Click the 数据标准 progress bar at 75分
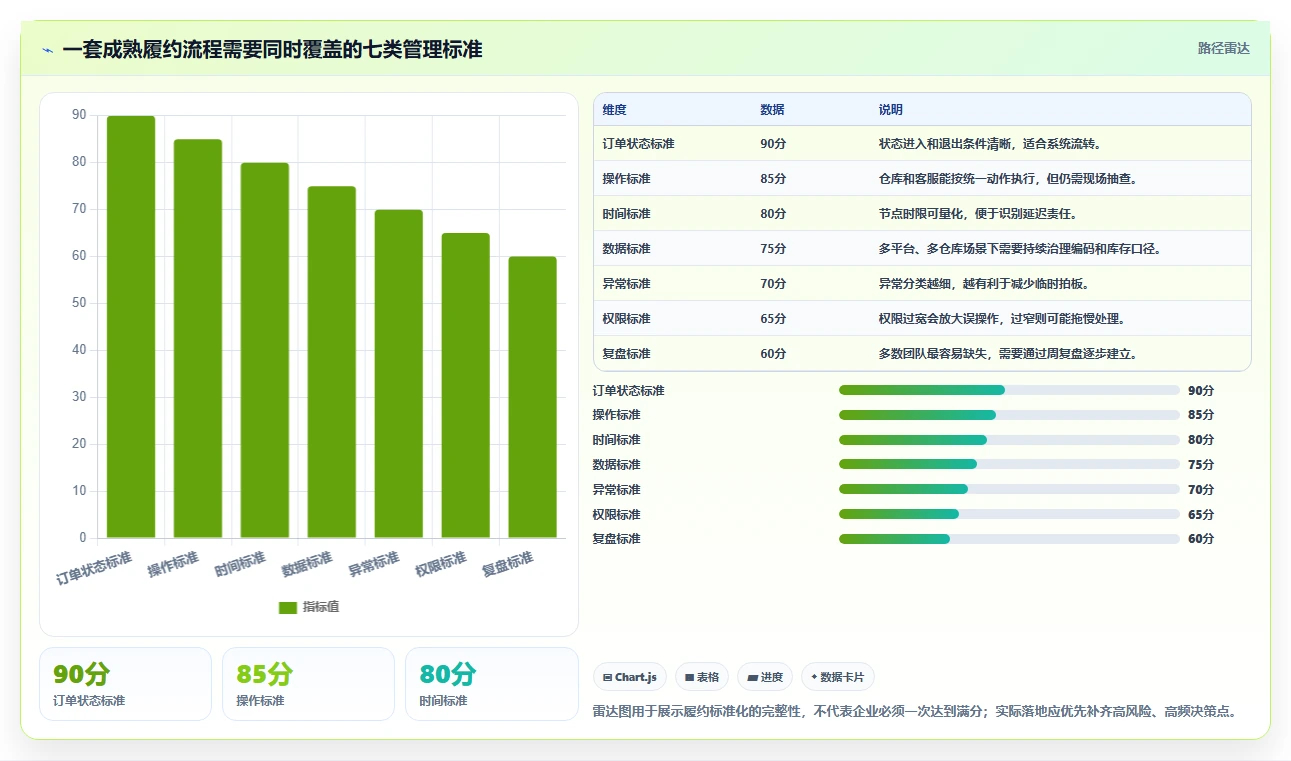This screenshot has height=761, width=1291. click(1010, 464)
